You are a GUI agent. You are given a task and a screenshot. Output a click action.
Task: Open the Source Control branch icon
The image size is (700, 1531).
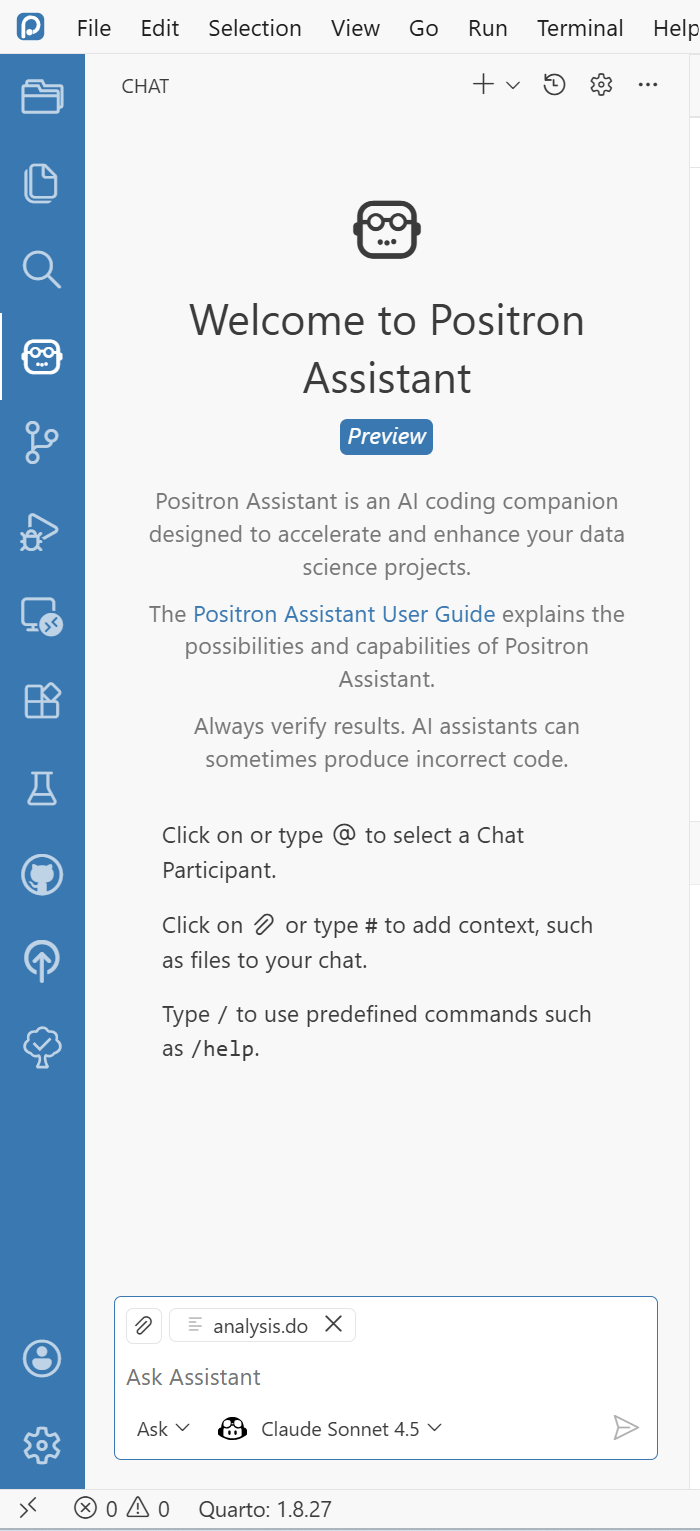tap(42, 442)
